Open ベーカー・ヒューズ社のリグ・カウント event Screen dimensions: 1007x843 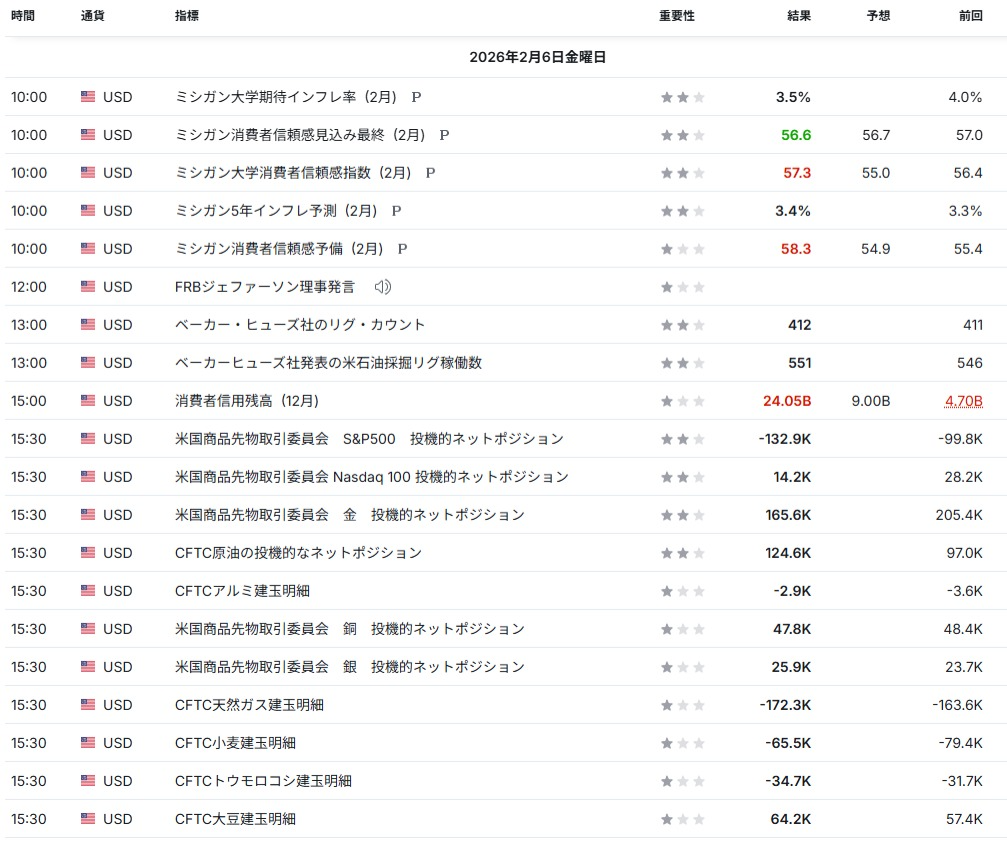(300, 325)
